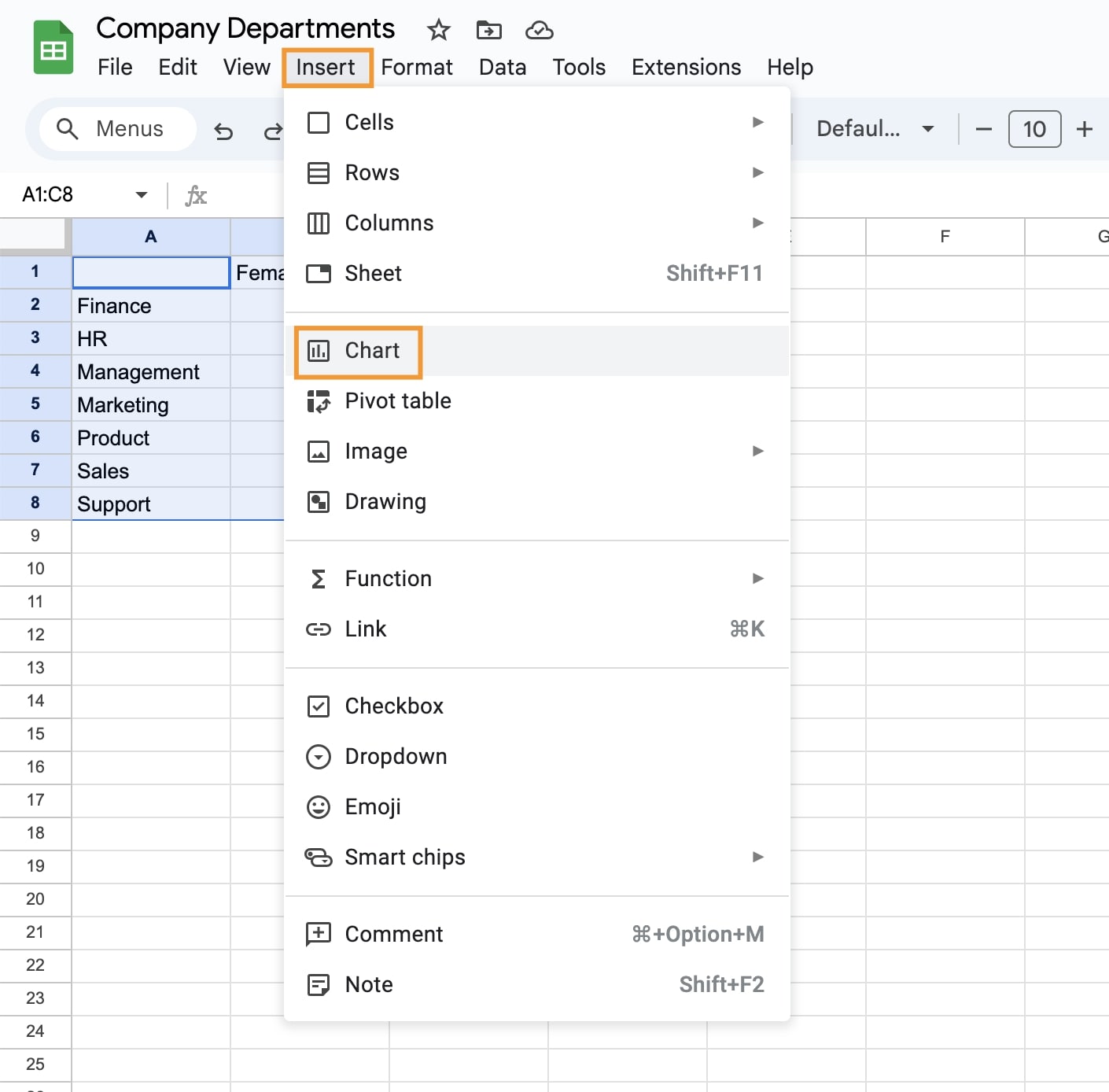1109x1092 pixels.
Task: Click the Sheet icon in menu
Action: 319,274
